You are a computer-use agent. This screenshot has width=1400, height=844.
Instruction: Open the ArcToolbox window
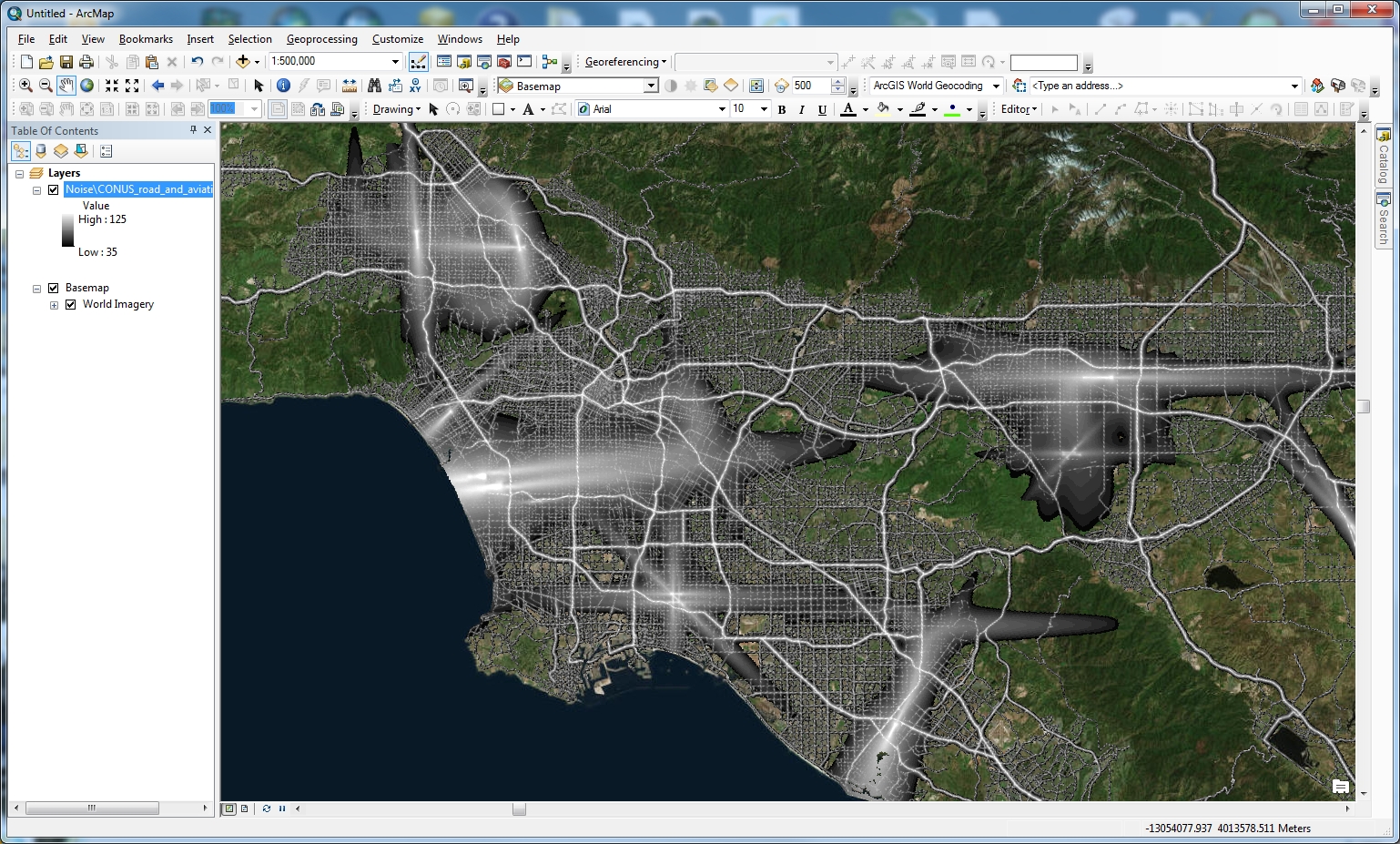(503, 62)
